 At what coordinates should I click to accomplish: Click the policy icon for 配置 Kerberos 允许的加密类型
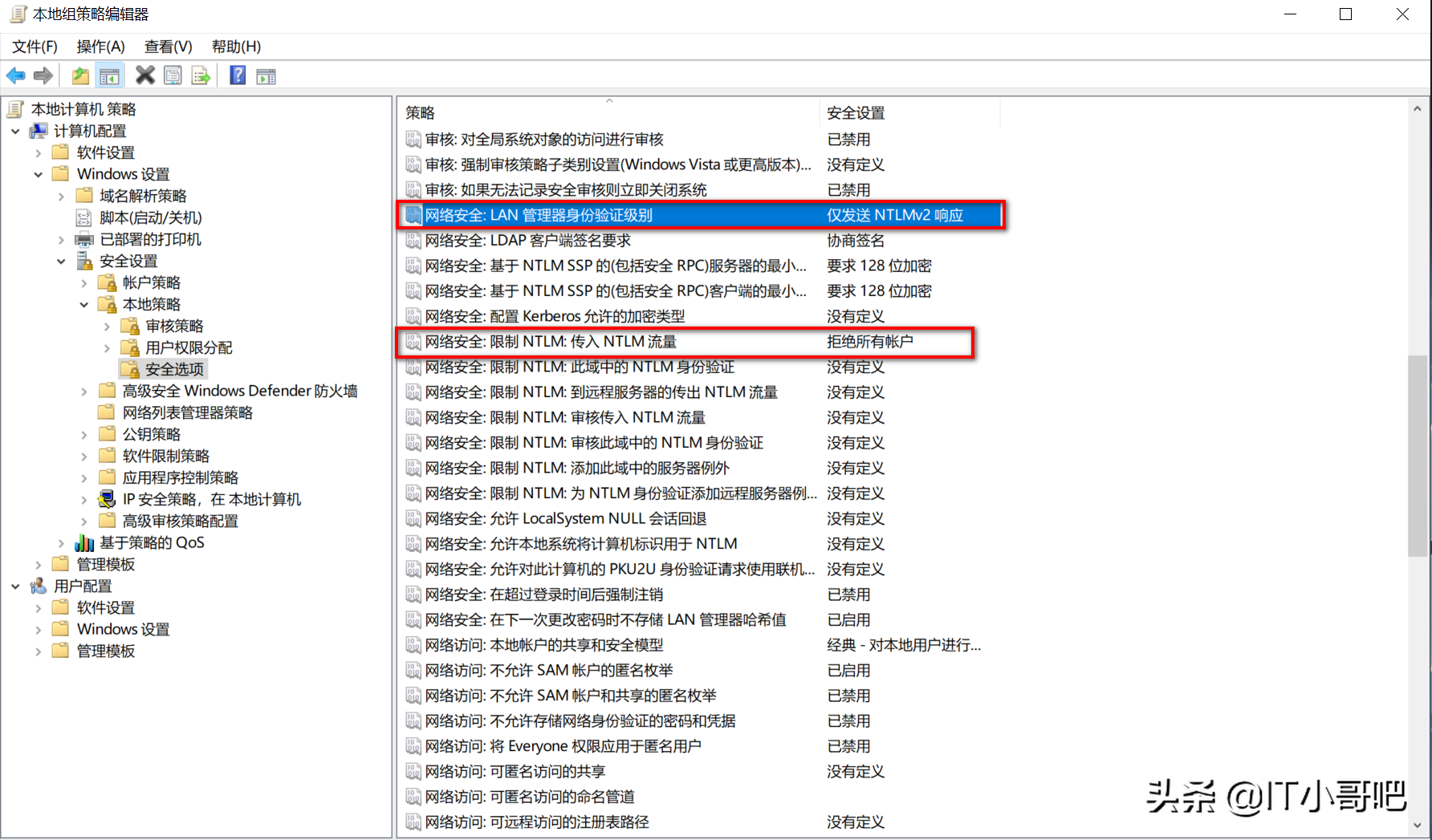tap(413, 316)
